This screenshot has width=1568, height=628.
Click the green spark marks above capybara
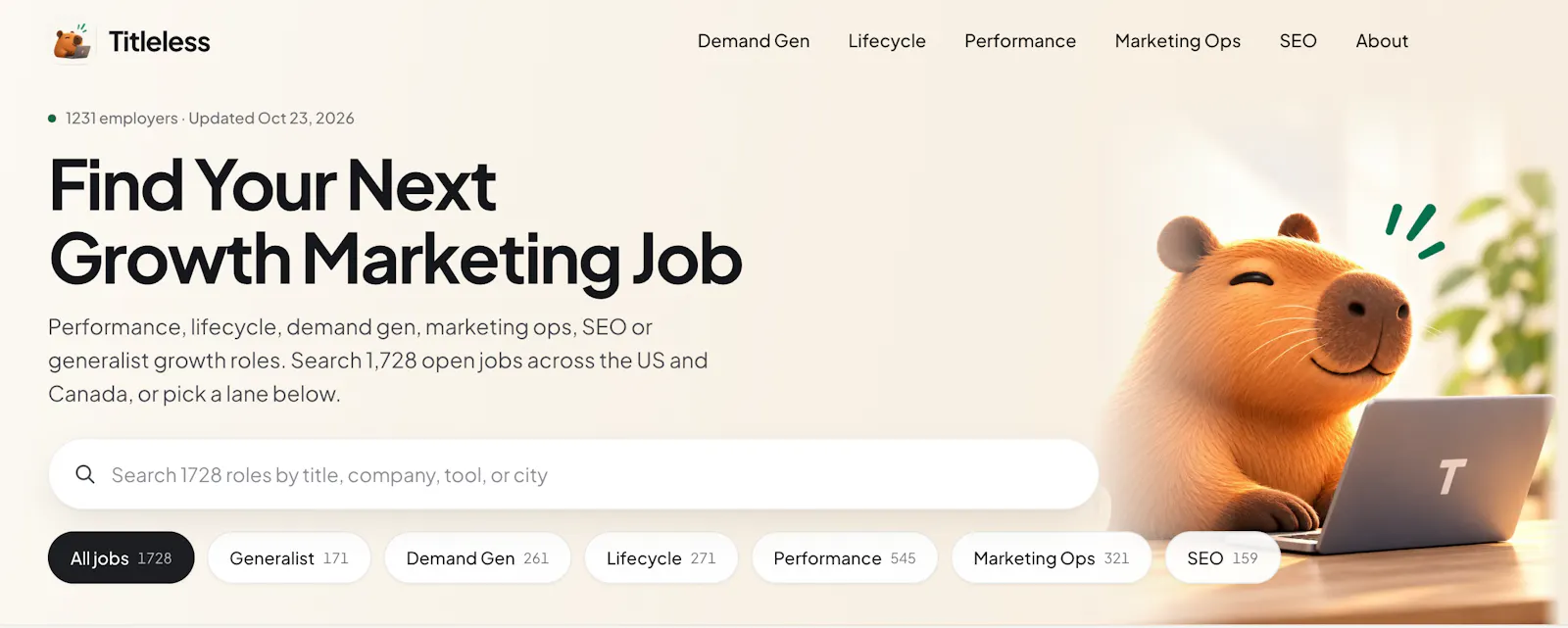(x=1414, y=230)
